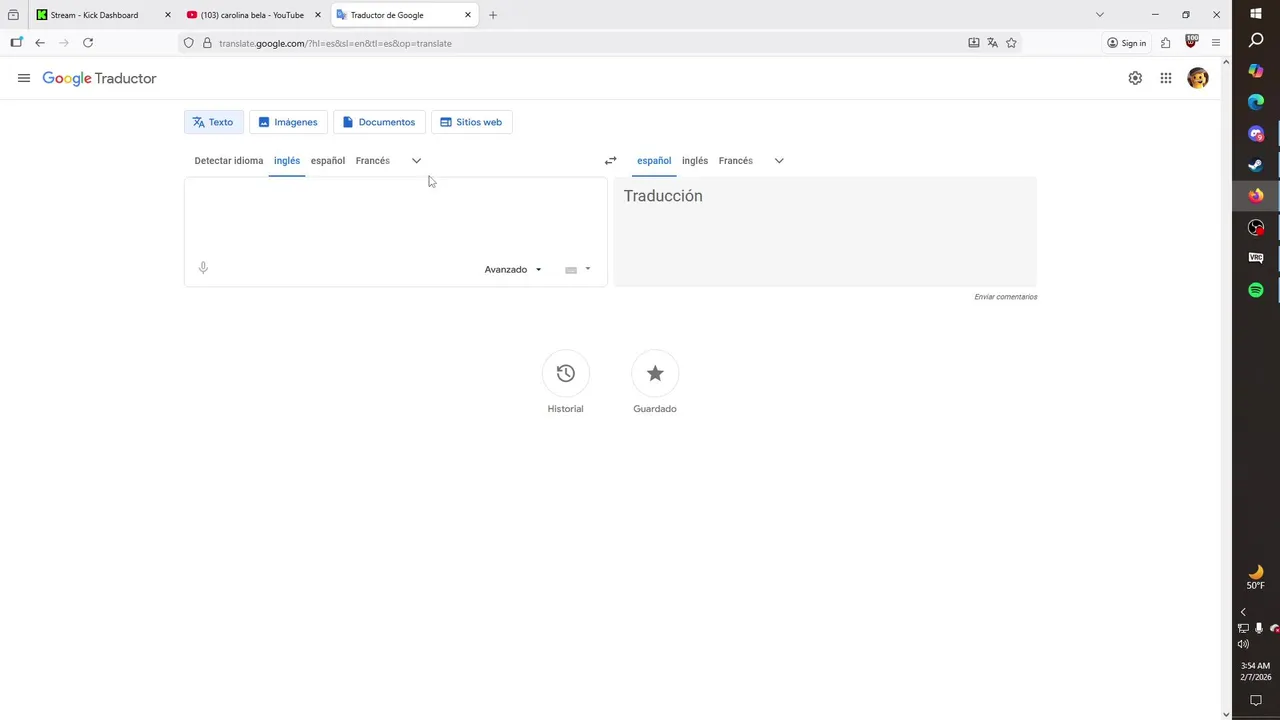Open Google Translate settings gear
Image resolution: width=1280 pixels, height=720 pixels.
1135,78
